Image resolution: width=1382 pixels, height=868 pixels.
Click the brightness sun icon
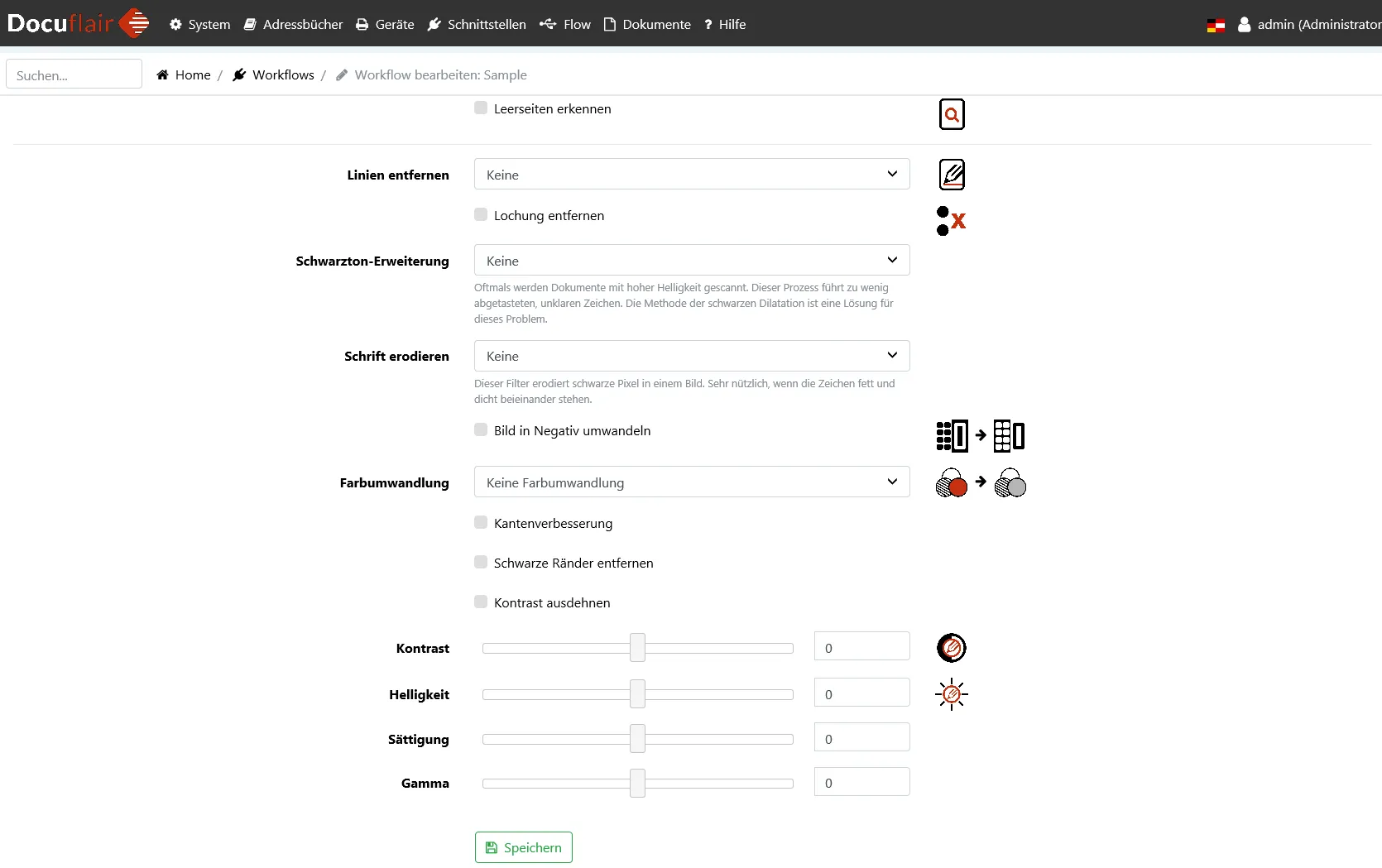coord(952,694)
